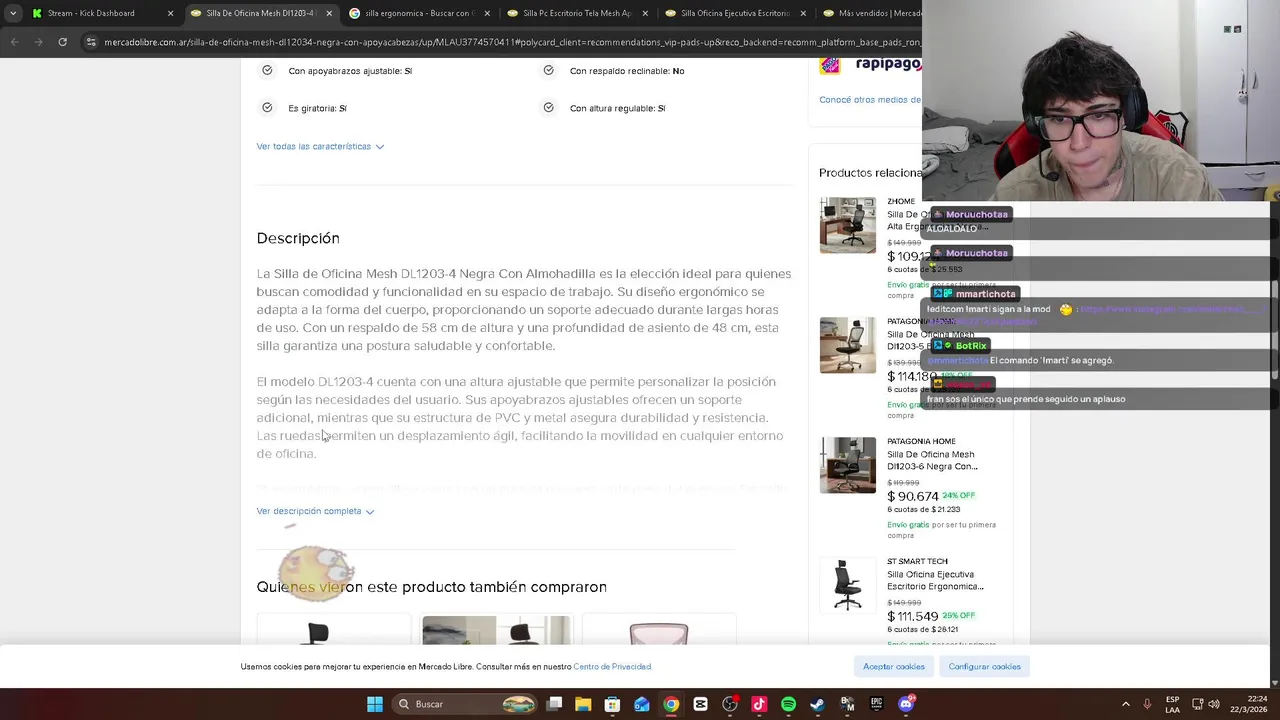Click PATAGONIA HOME seller label above Dl1203-6
Image resolution: width=1280 pixels, height=720 pixels.
pos(921,441)
